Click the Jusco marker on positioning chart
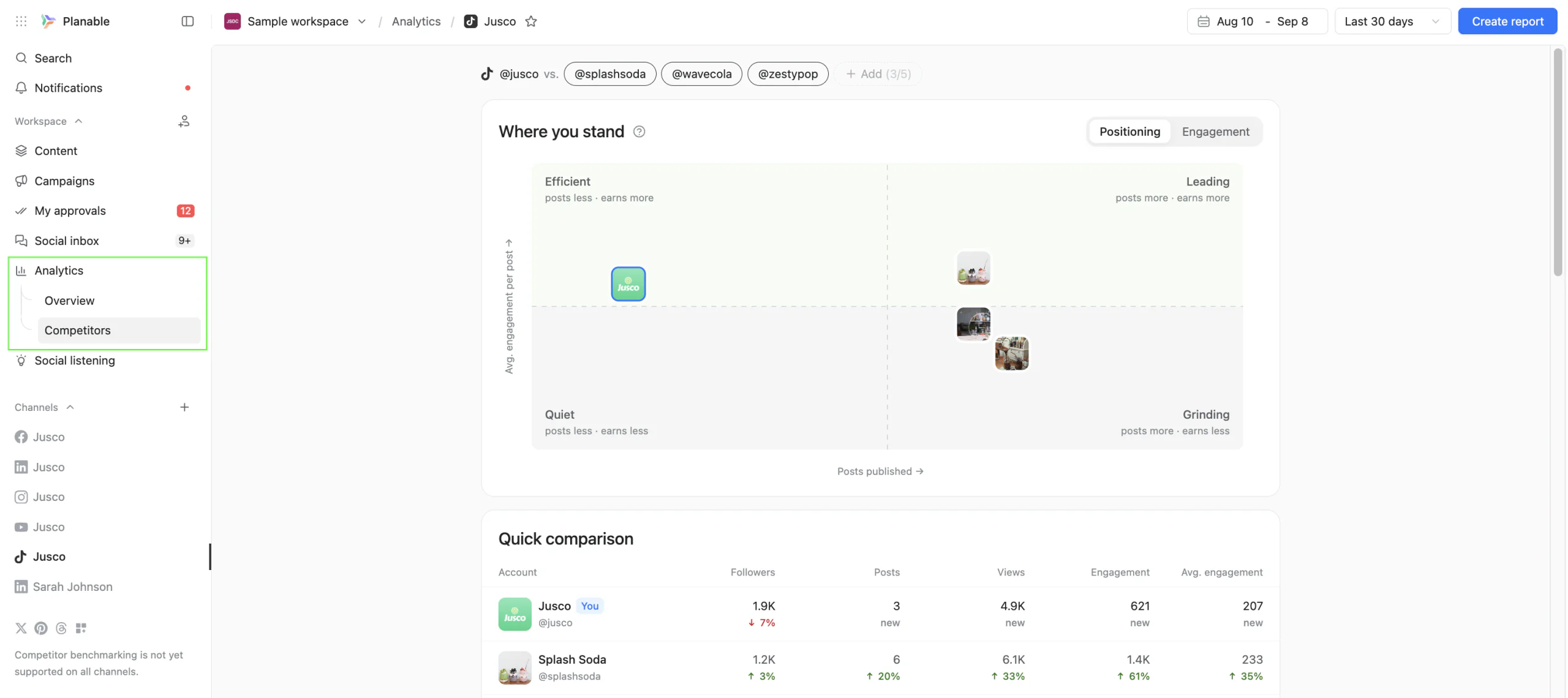The height and width of the screenshot is (698, 1568). 628,284
